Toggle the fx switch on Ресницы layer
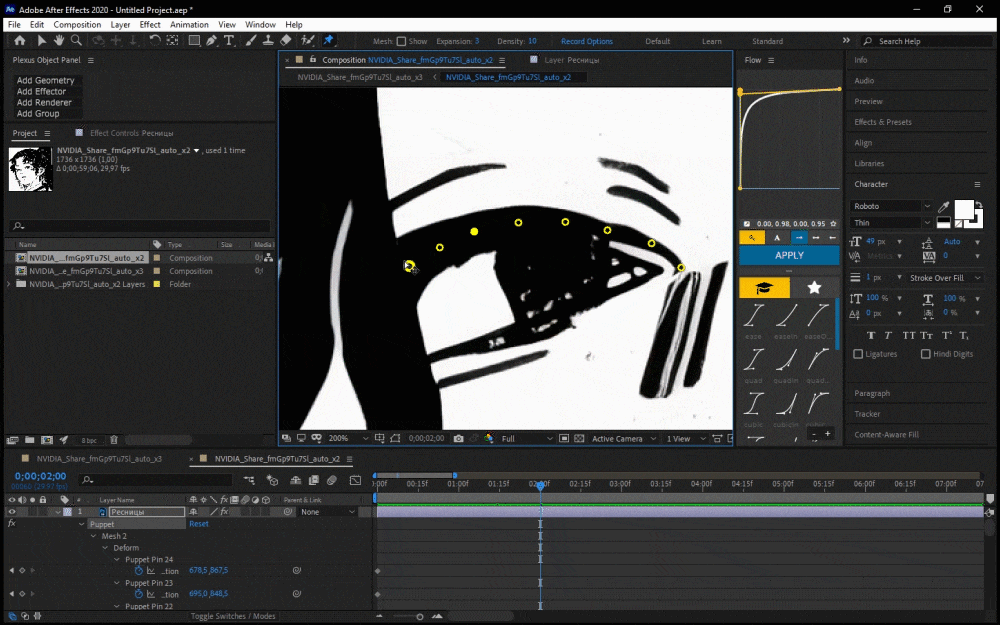Viewport: 1000px width, 625px height. click(x=224, y=511)
